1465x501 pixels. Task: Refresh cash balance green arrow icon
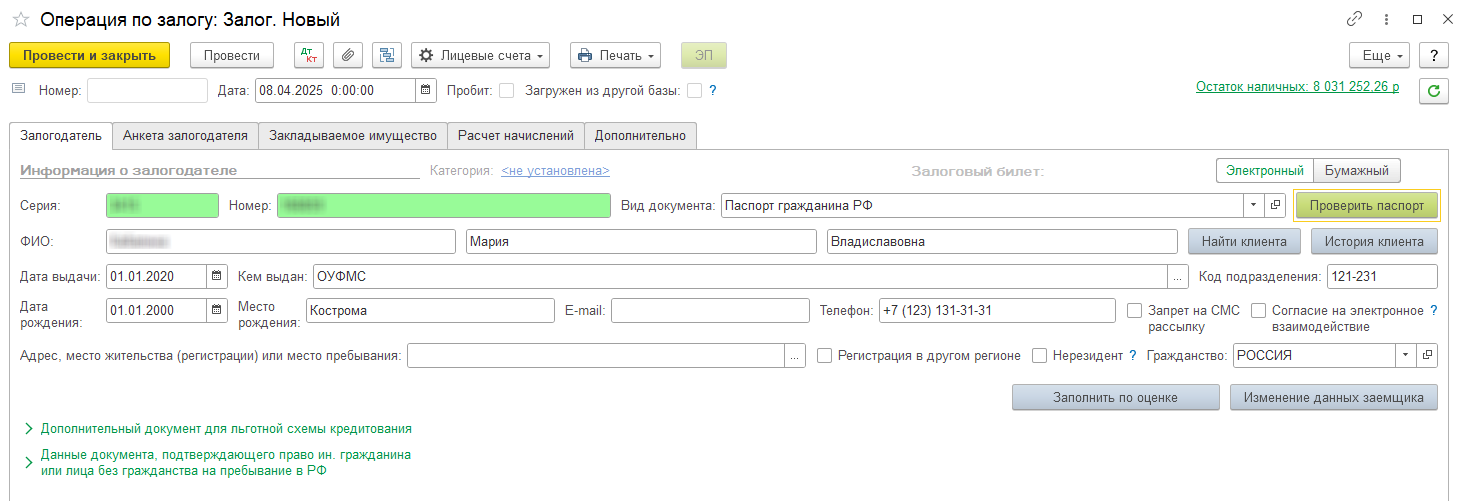coord(1434,91)
